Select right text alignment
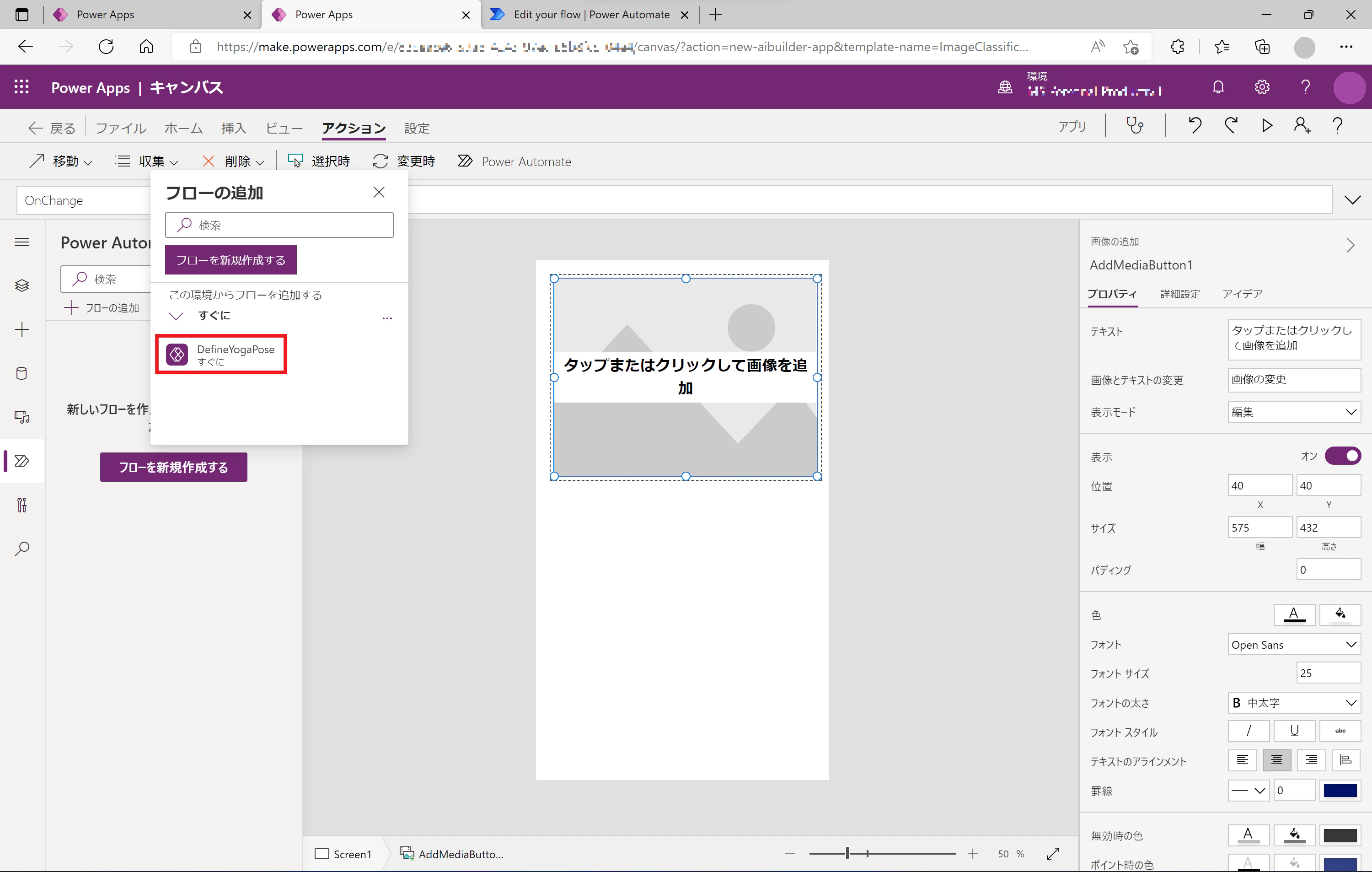Screen dimensions: 1372x872 [1311, 760]
